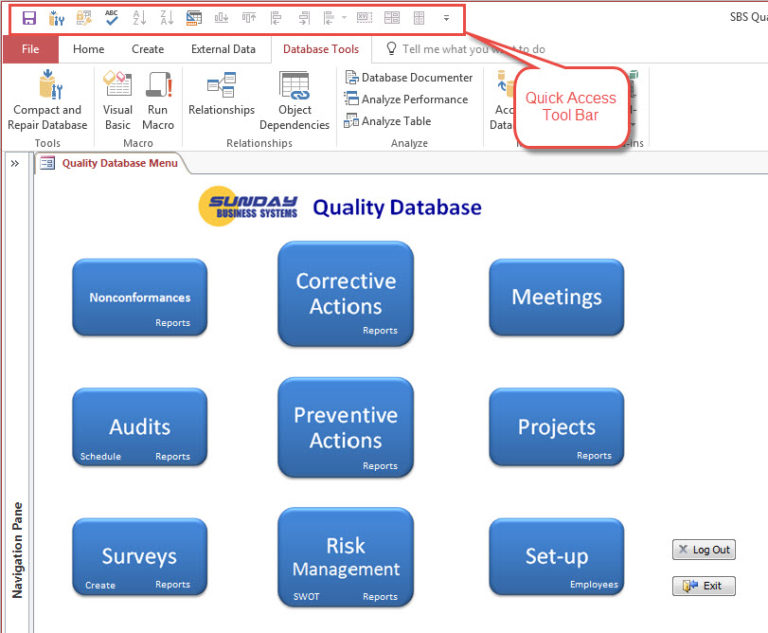Run the Spelling check (ABC) icon
The height and width of the screenshot is (633, 768).
point(112,17)
